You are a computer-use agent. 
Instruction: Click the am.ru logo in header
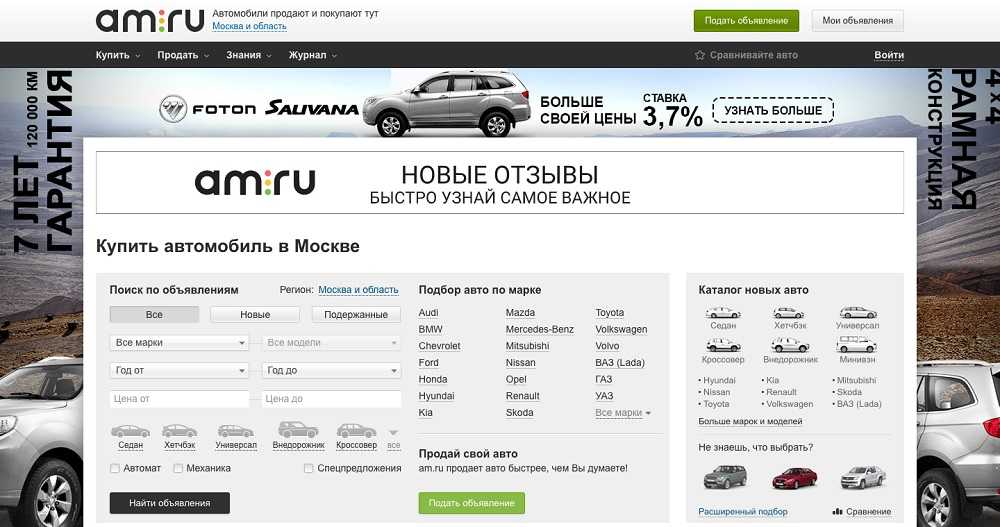tap(149, 20)
